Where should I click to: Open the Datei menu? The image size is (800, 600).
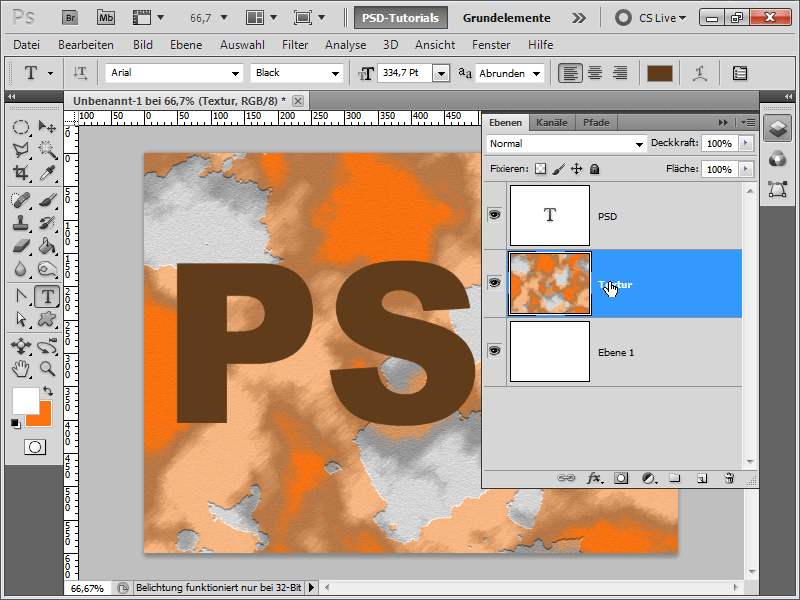coord(27,45)
